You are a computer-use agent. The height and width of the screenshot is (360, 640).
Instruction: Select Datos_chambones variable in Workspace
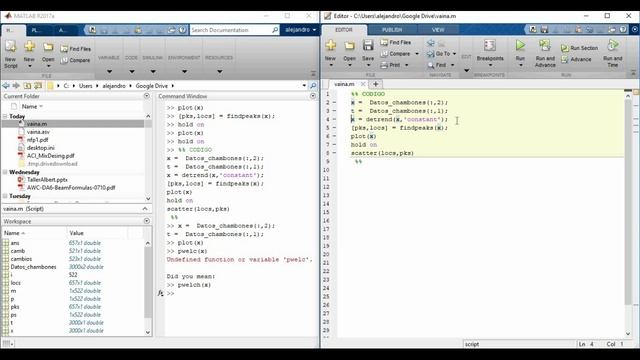[33, 267]
